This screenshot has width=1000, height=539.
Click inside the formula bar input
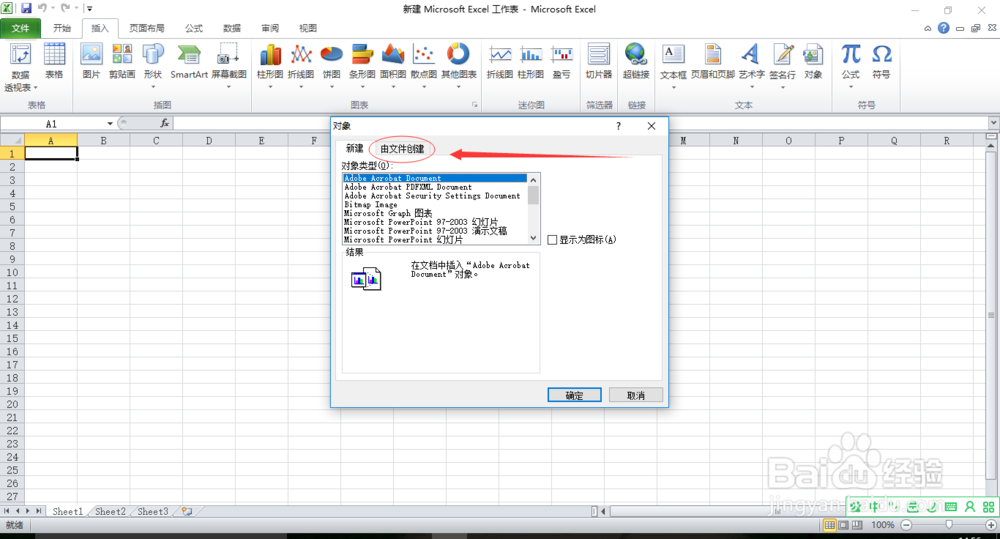click(579, 123)
